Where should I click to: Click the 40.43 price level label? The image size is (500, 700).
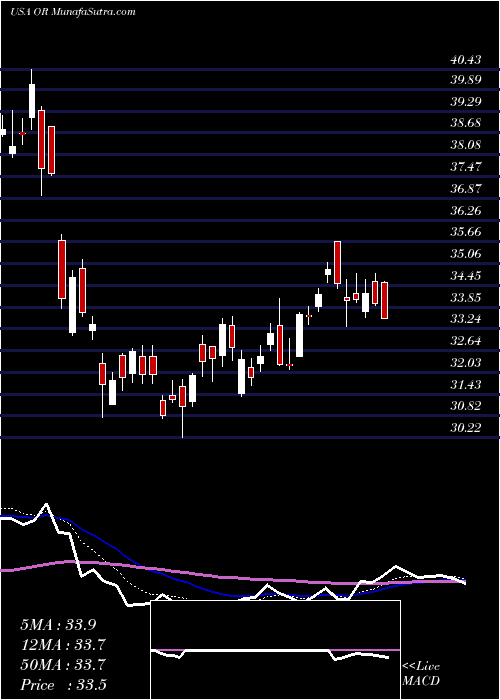(466, 59)
